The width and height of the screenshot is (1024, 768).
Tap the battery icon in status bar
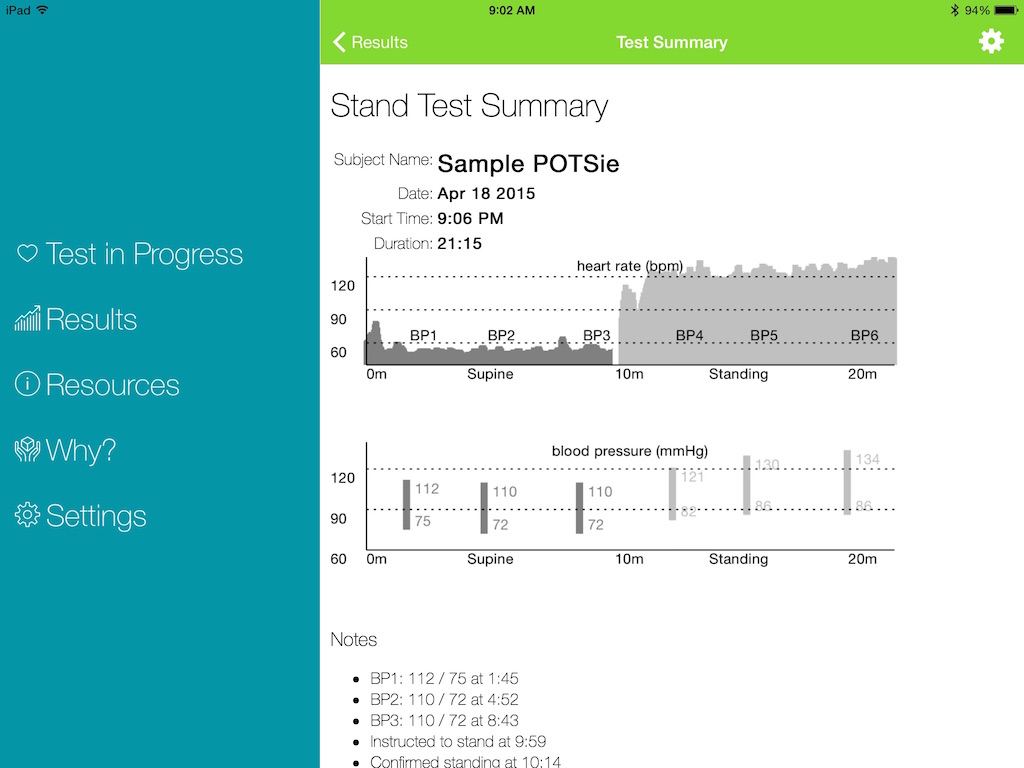[x=1004, y=10]
